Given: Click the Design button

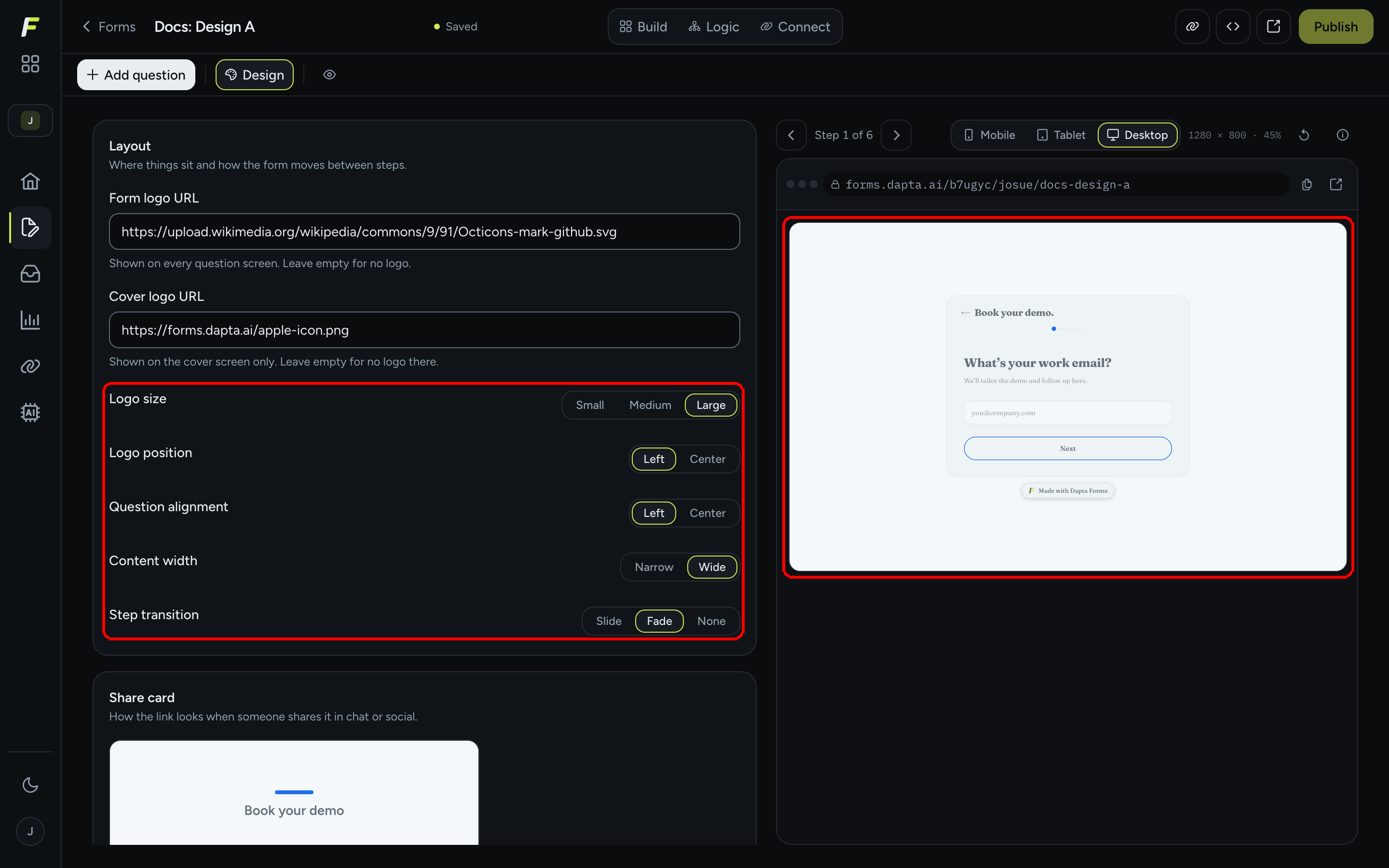Looking at the screenshot, I should (254, 75).
